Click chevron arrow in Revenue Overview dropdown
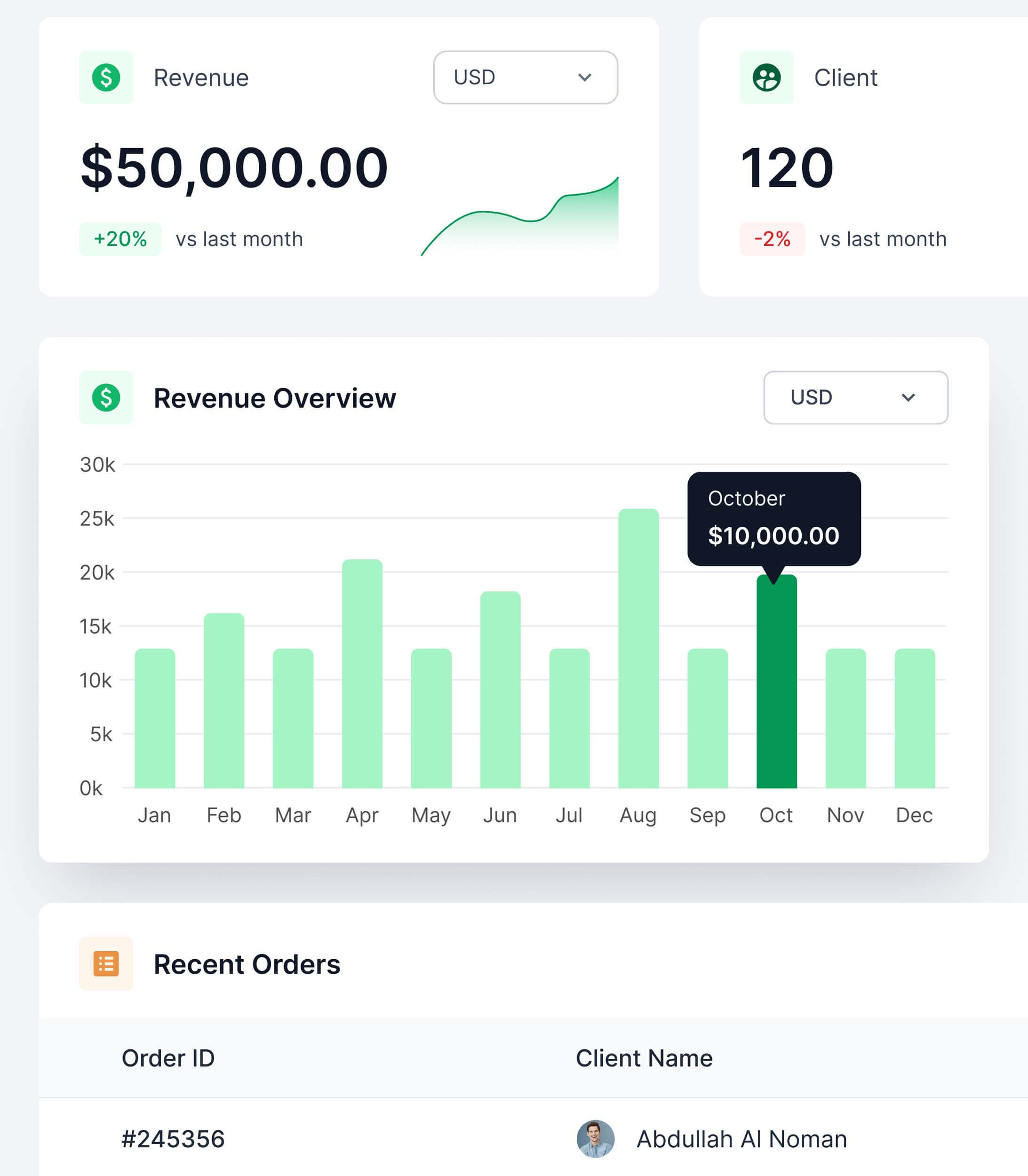This screenshot has width=1028, height=1176. point(908,397)
